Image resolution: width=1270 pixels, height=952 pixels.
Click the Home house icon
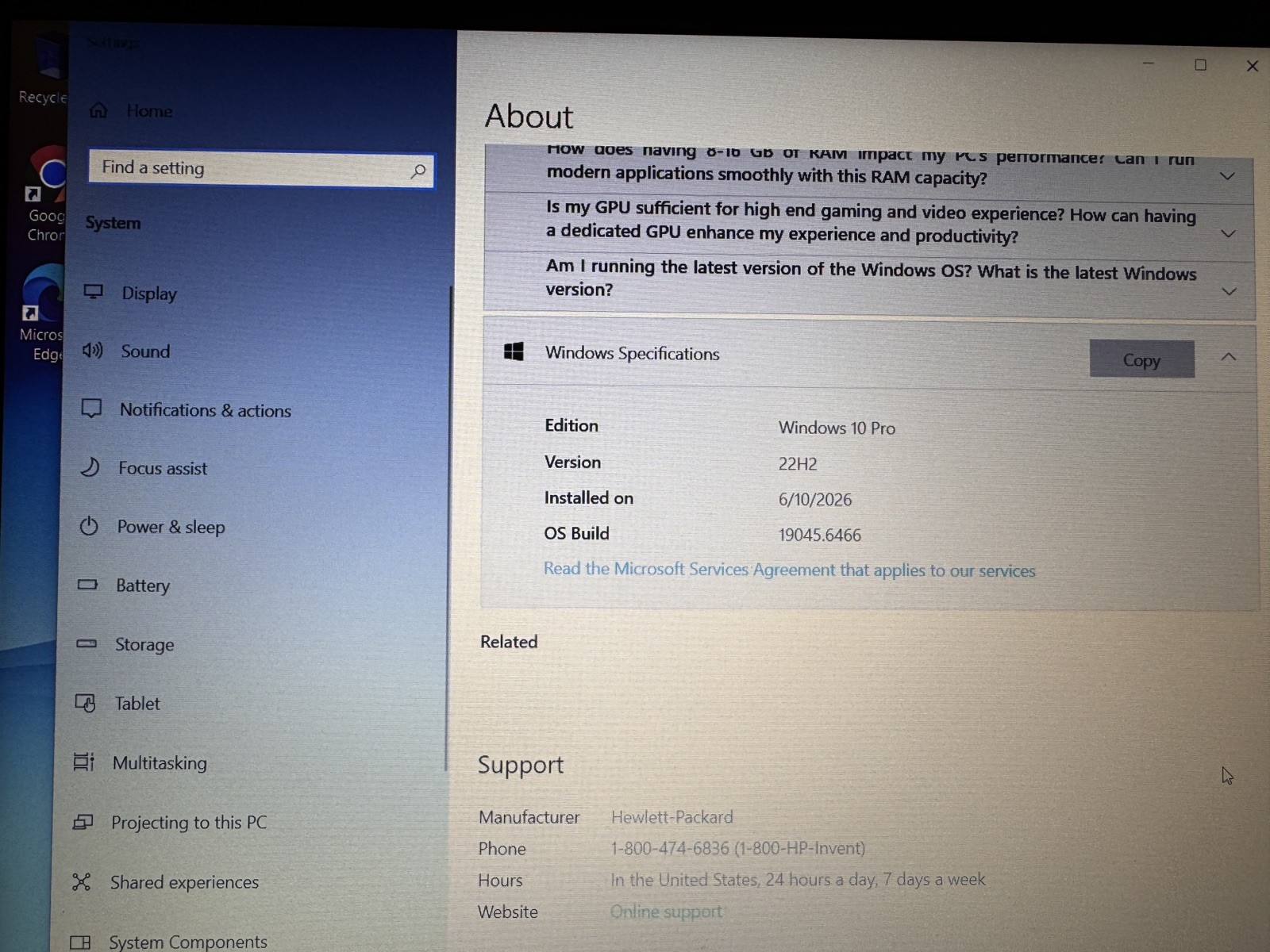pyautogui.click(x=98, y=110)
